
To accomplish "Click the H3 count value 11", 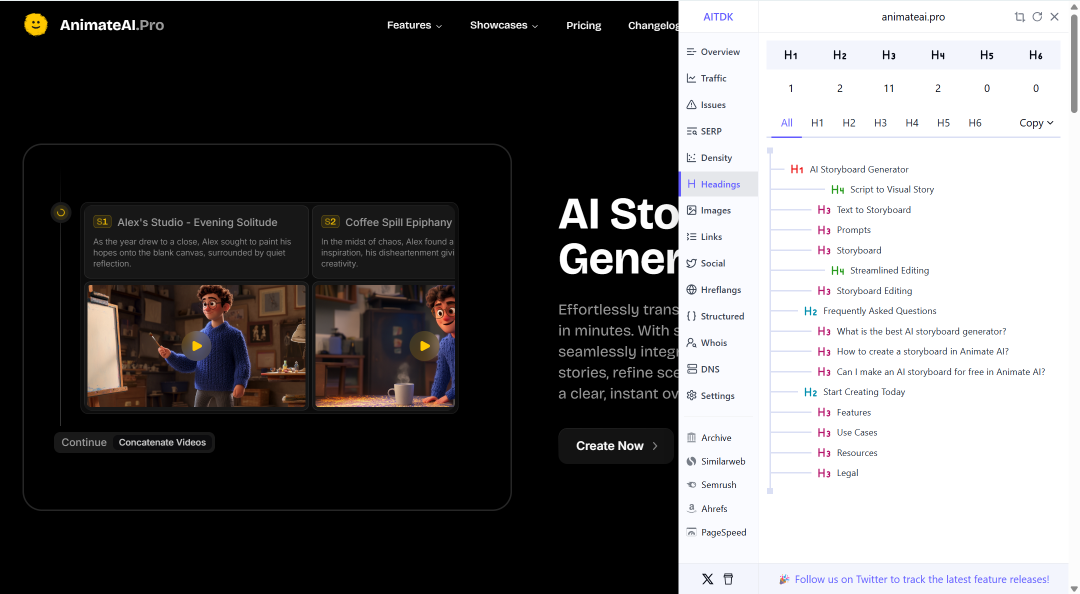I will [x=889, y=88].
